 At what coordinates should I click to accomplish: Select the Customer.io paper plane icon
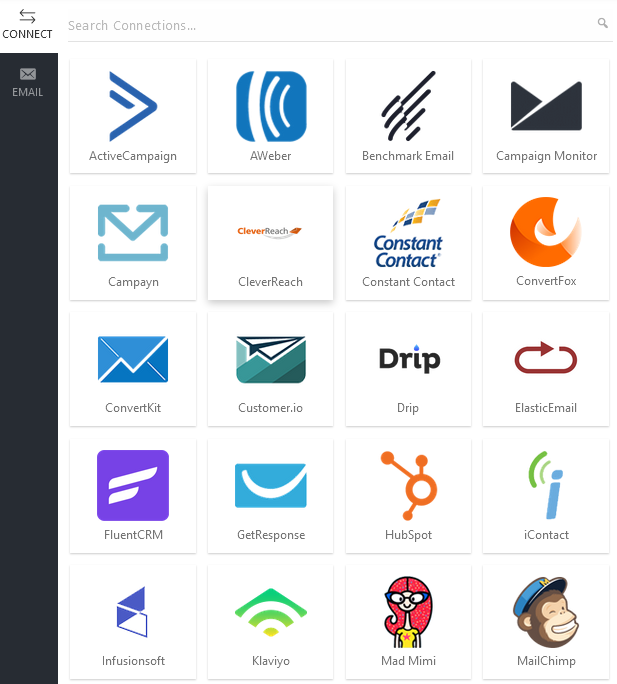[x=271, y=359]
